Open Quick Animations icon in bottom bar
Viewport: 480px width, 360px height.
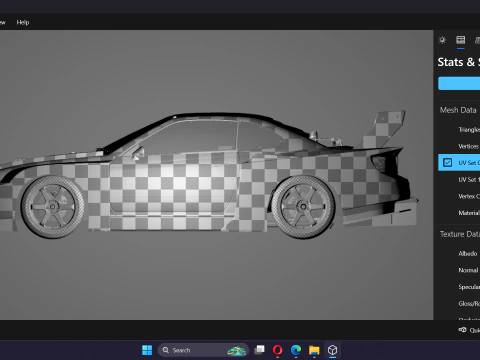pos(462,330)
